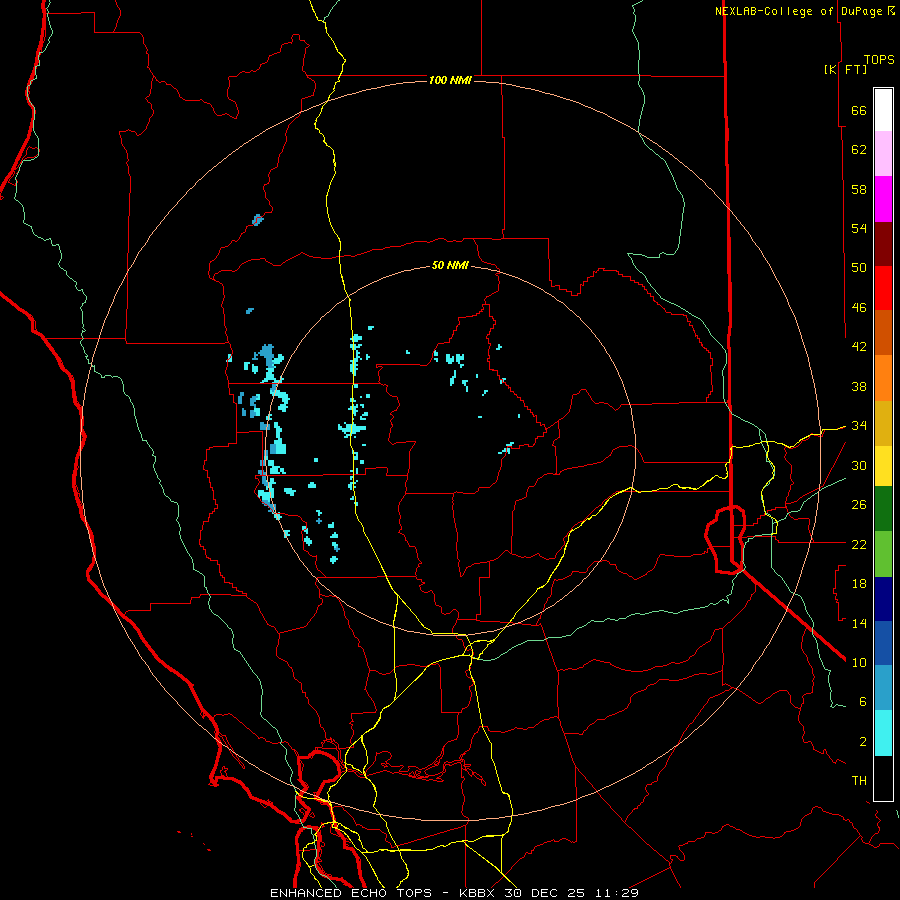This screenshot has width=900, height=900.
Task: Click the white swatch in the tops legend
Action: coord(883,110)
